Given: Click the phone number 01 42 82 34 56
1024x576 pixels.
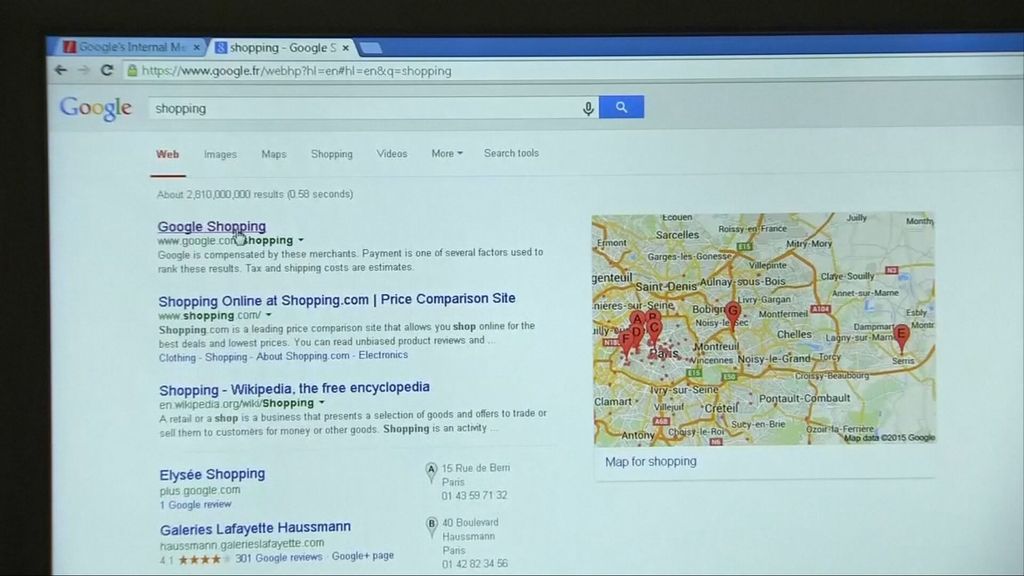Looking at the screenshot, I should point(475,564).
